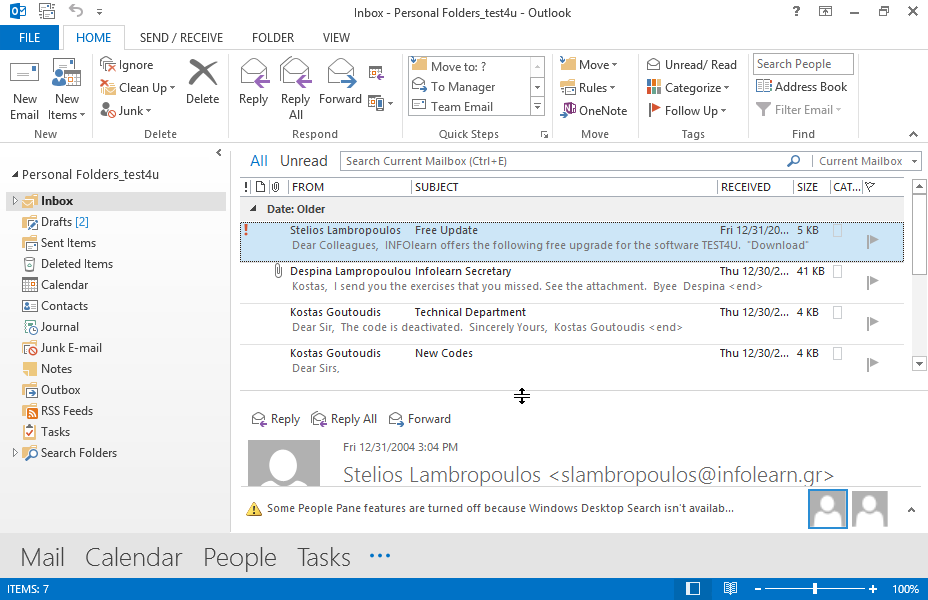The width and height of the screenshot is (928, 600).
Task: Open the Rules dropdown
Action: (588, 88)
